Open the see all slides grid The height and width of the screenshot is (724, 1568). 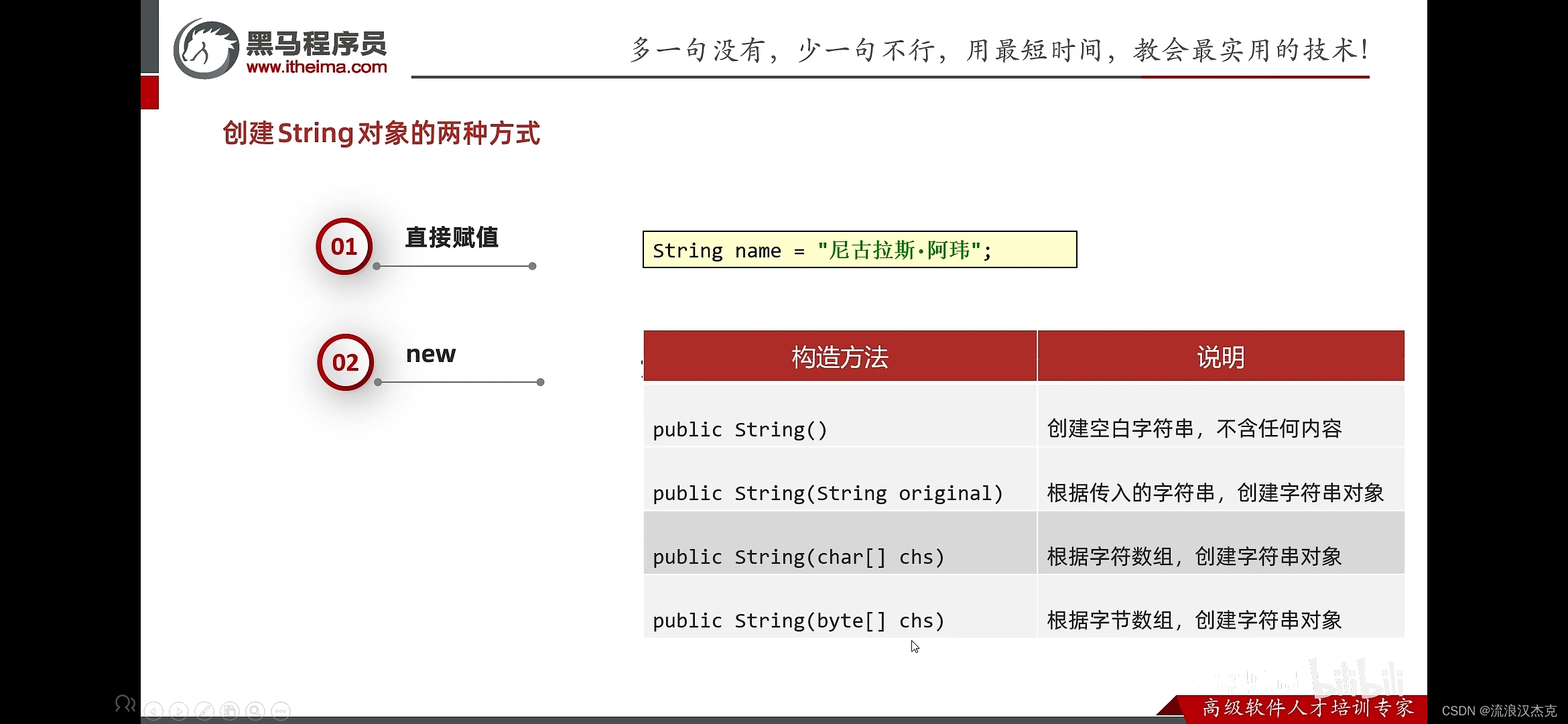click(230, 711)
